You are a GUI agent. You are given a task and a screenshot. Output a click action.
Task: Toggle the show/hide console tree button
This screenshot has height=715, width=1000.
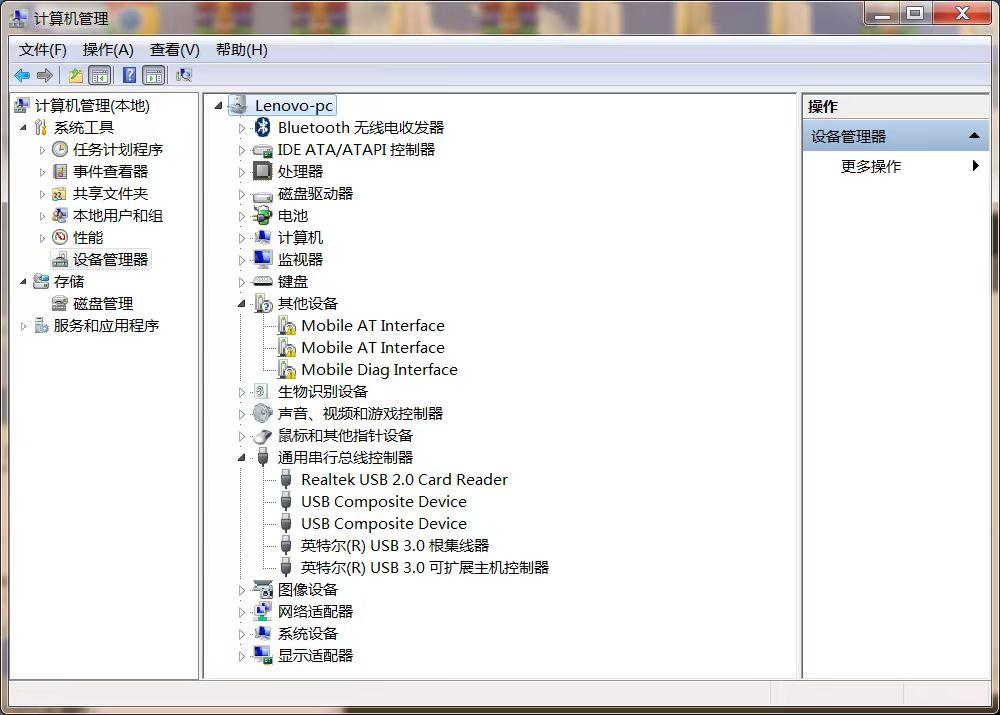(100, 75)
